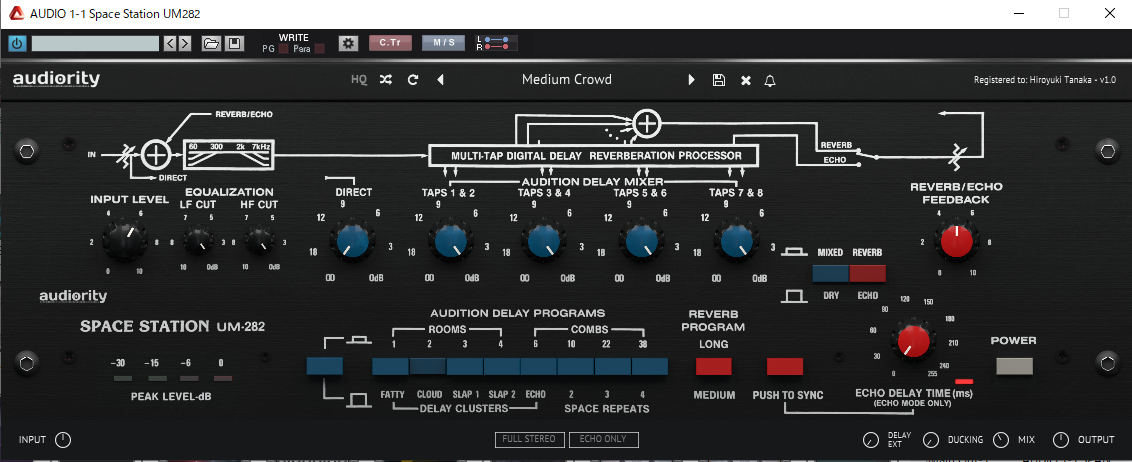Click the HF CUT knob
Image resolution: width=1132 pixels, height=462 pixels.
pyautogui.click(x=258, y=240)
